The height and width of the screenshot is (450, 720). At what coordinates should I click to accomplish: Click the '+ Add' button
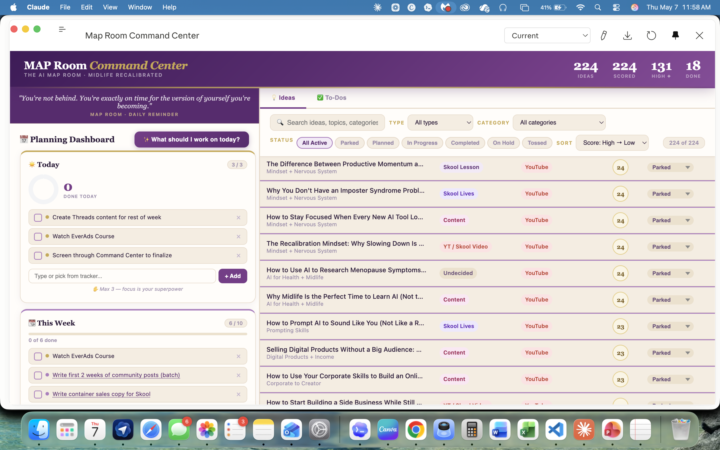pos(233,276)
